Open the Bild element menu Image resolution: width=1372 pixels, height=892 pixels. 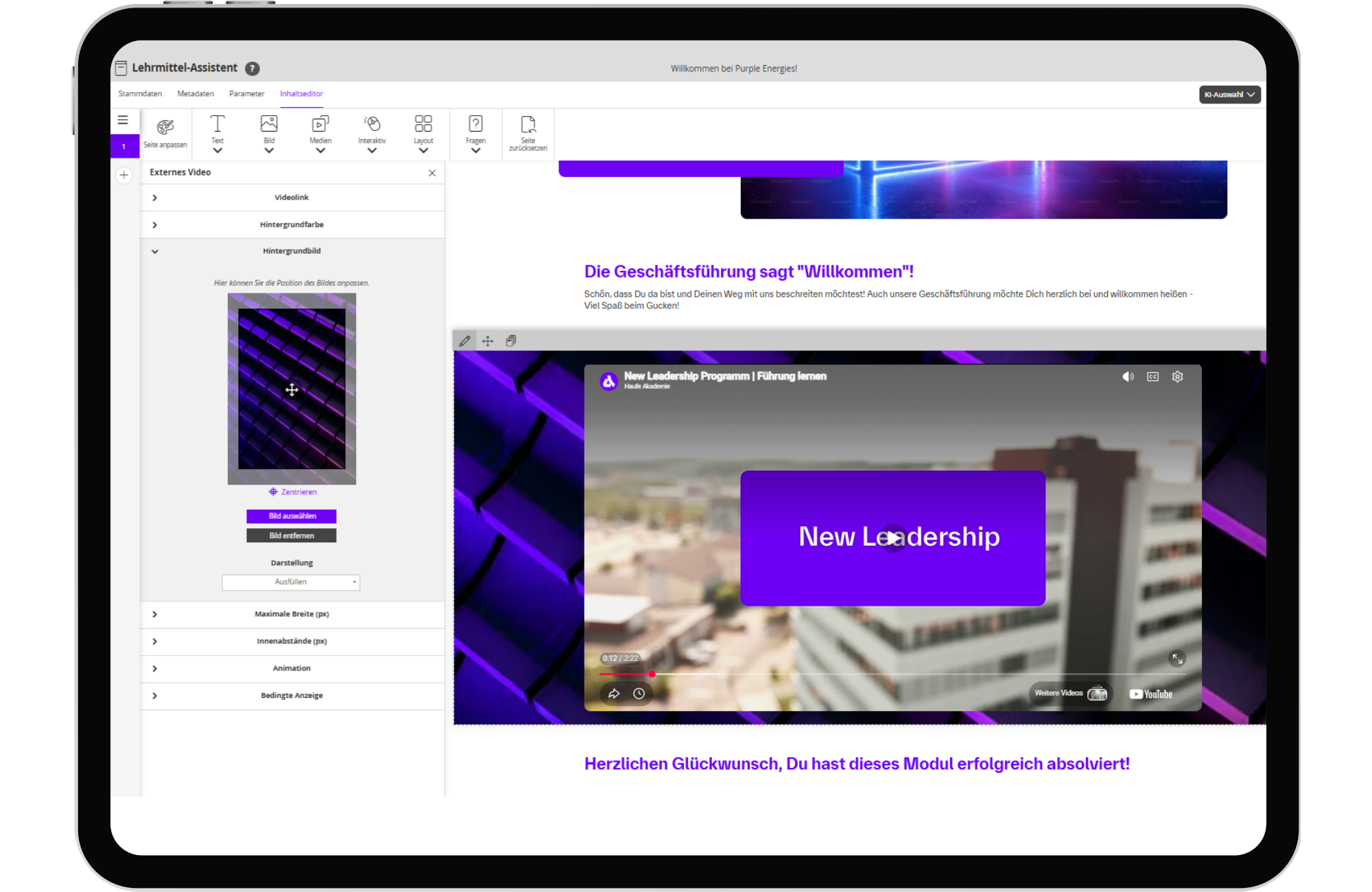269,133
